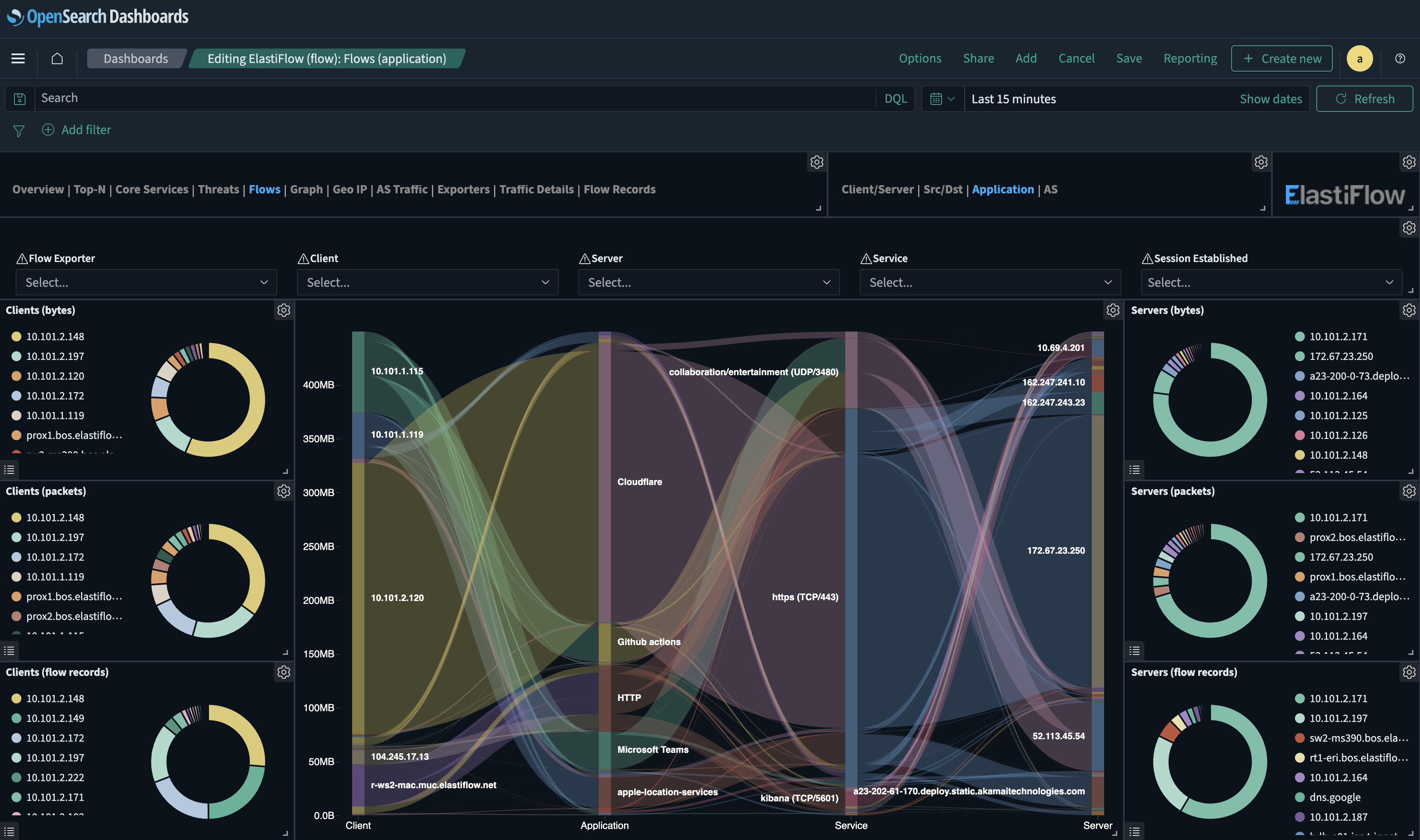The width and height of the screenshot is (1420, 840).
Task: Click the Search query input field
Action: tap(455, 98)
